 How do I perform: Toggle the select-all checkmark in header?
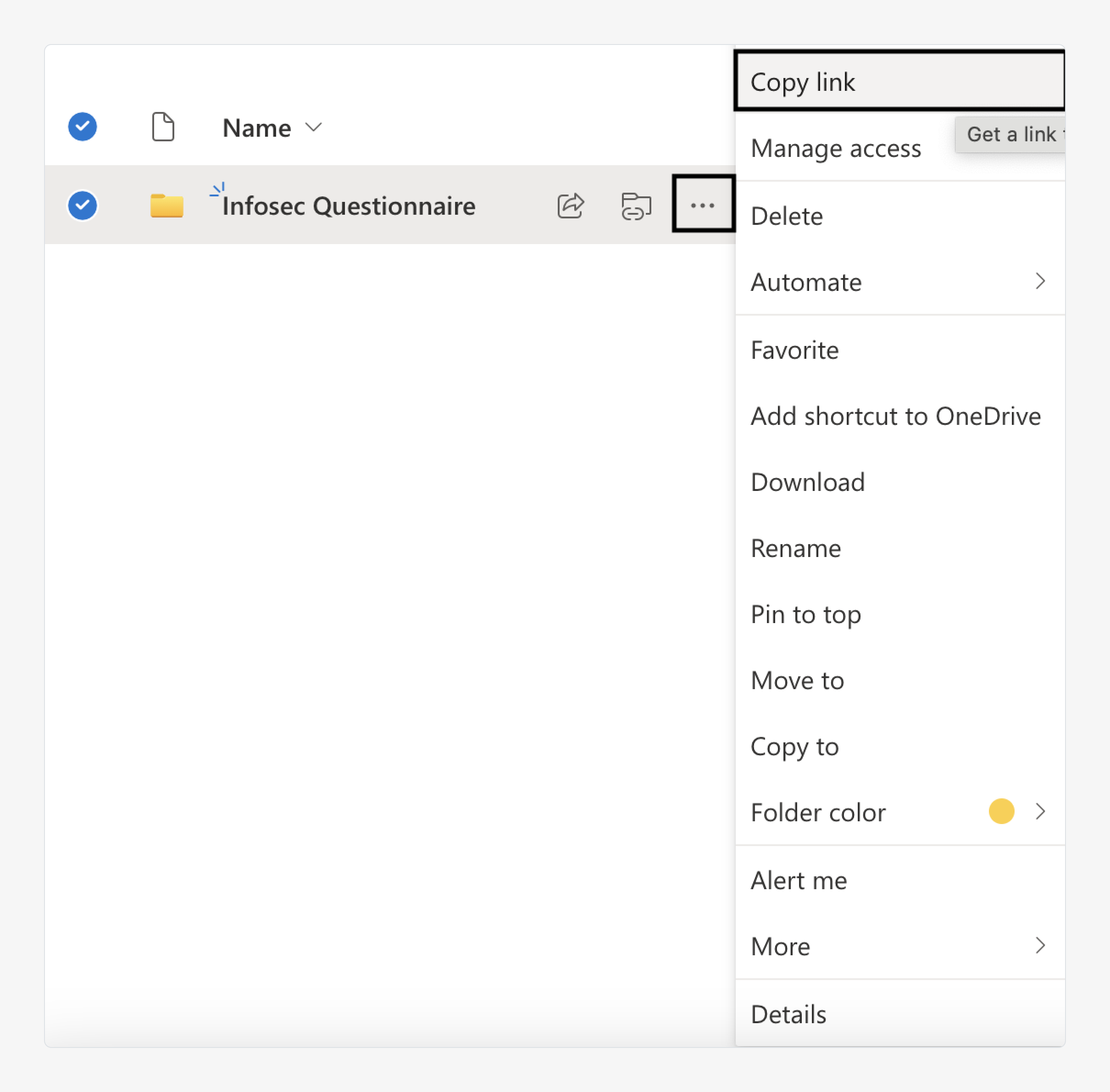[x=83, y=127]
